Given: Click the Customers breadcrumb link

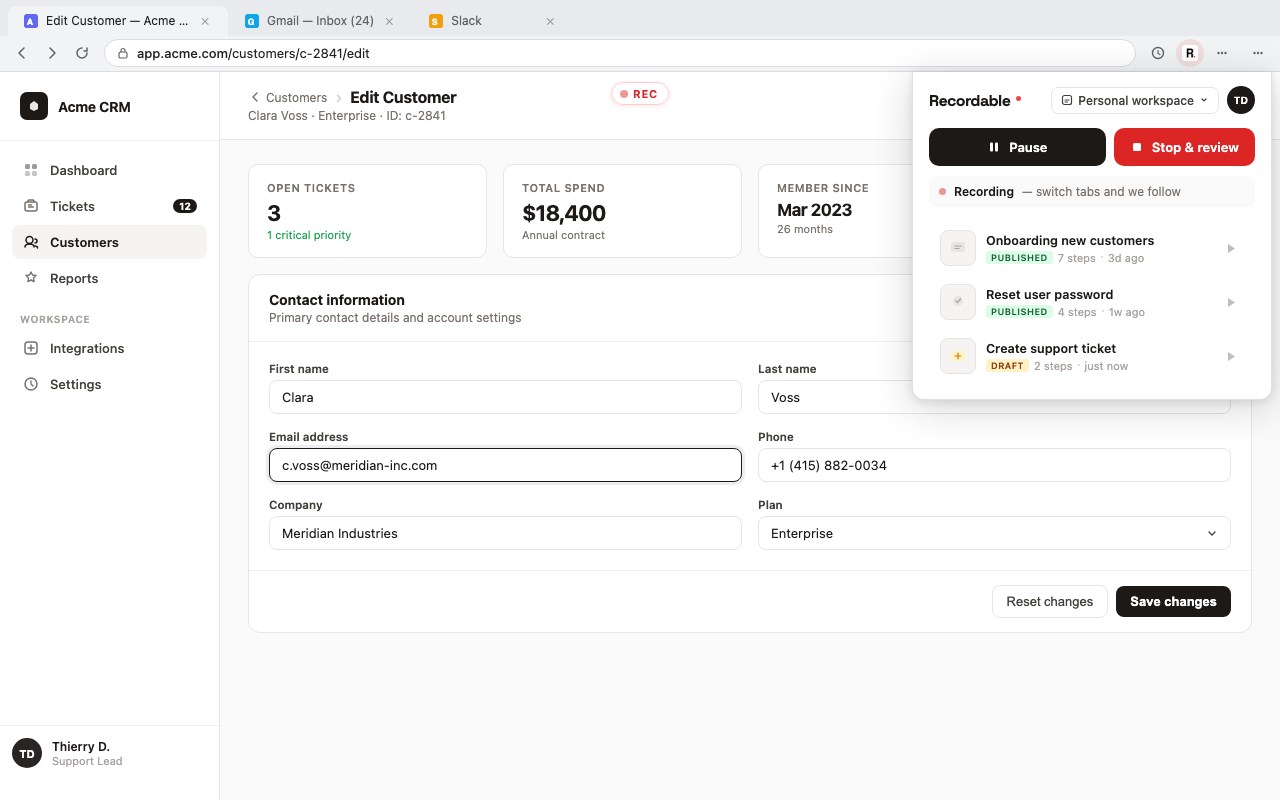Looking at the screenshot, I should [x=296, y=98].
